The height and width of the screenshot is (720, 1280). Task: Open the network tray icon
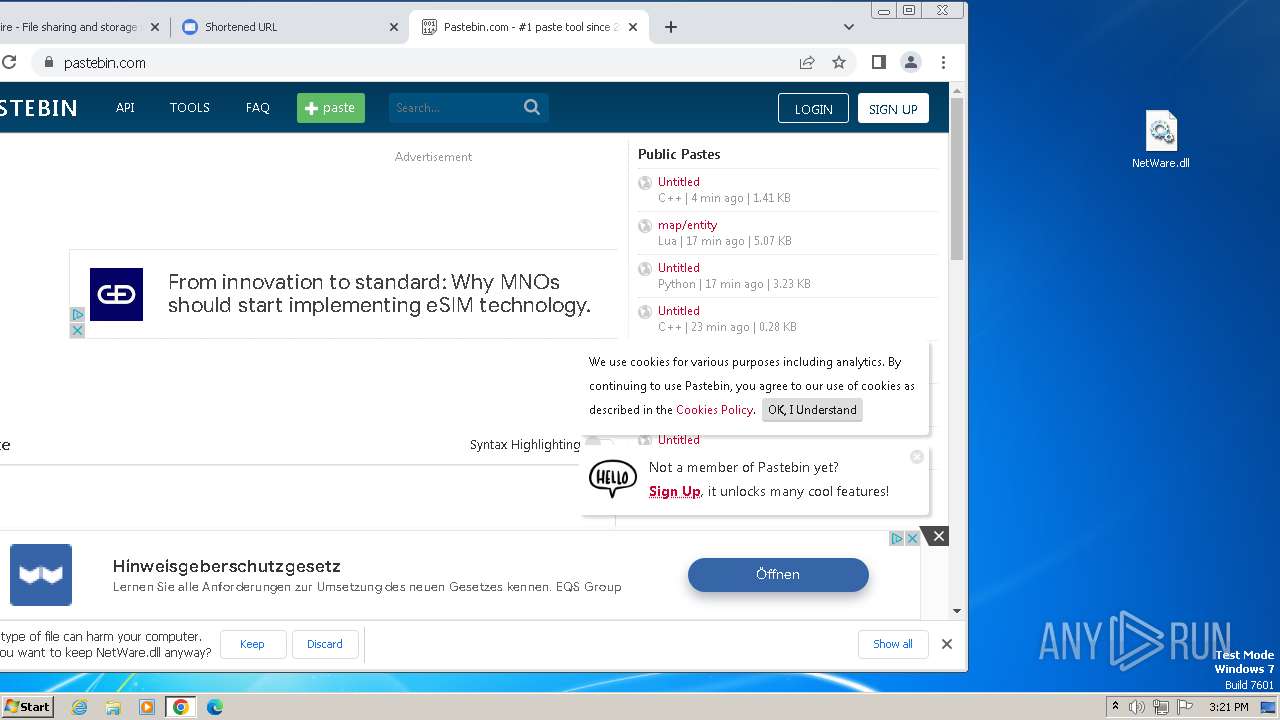click(1160, 707)
